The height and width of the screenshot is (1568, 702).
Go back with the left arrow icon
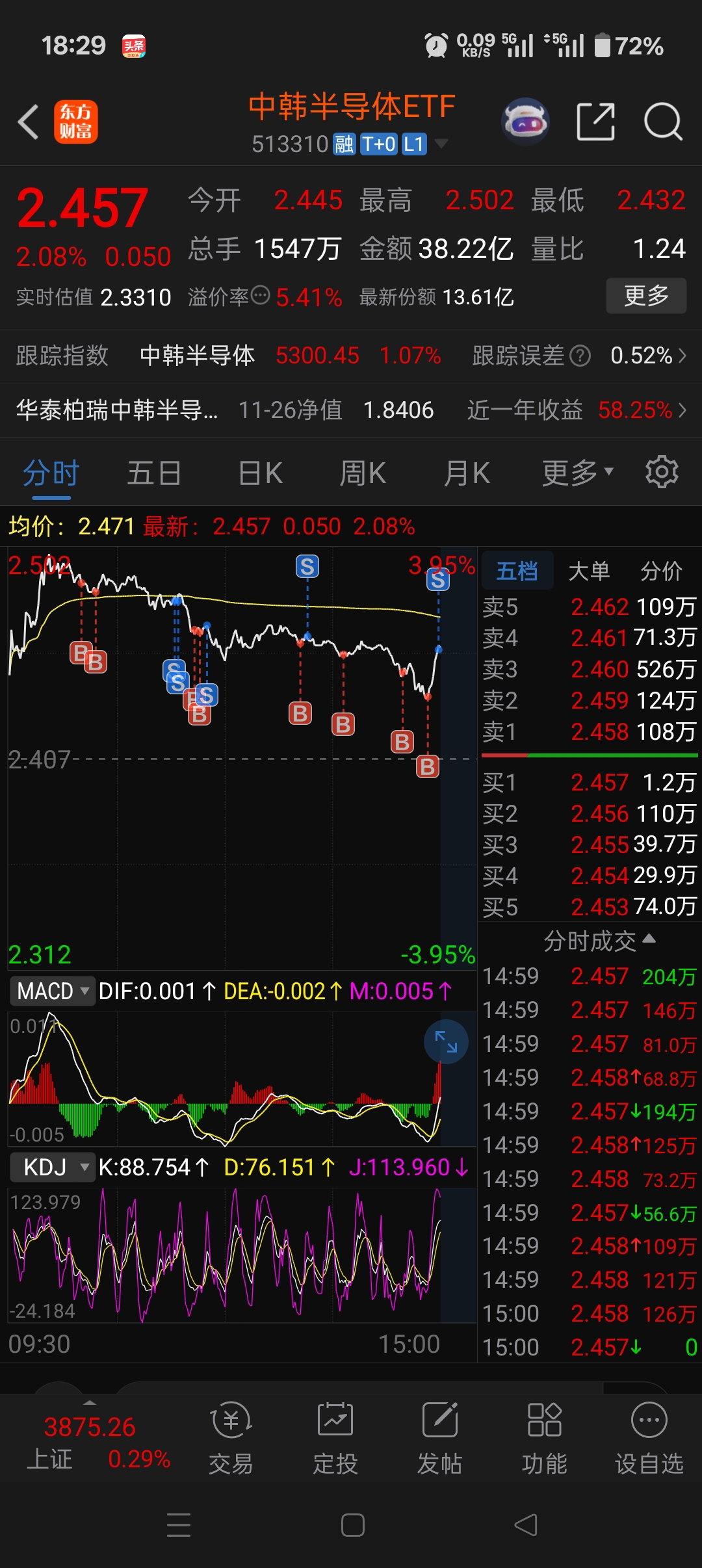click(29, 122)
